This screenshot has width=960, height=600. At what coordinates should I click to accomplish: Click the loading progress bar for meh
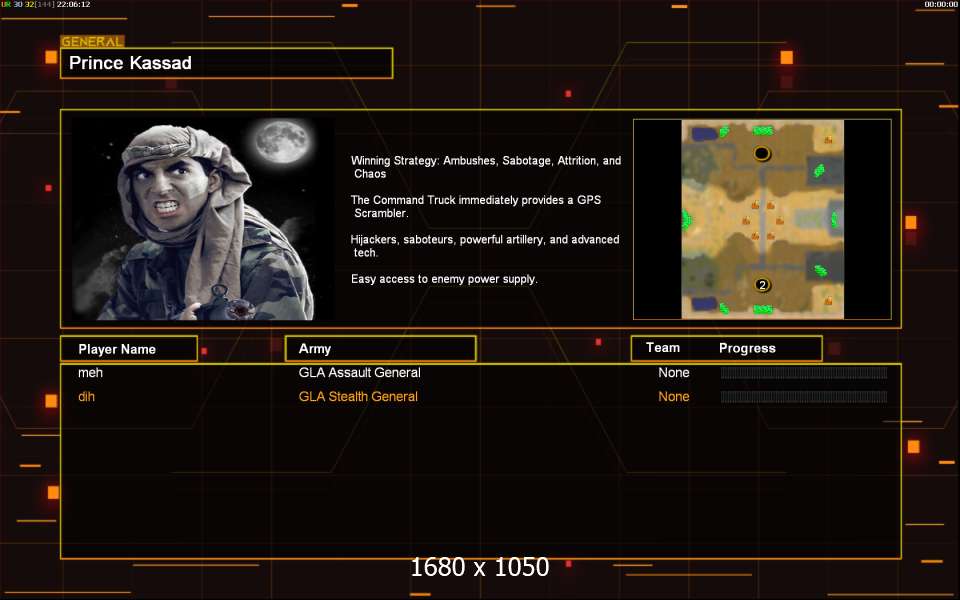click(804, 373)
